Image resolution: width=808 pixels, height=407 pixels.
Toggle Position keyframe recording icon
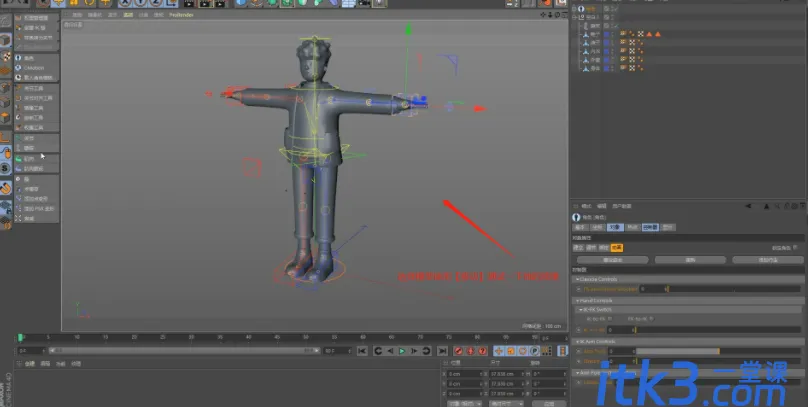coord(499,351)
